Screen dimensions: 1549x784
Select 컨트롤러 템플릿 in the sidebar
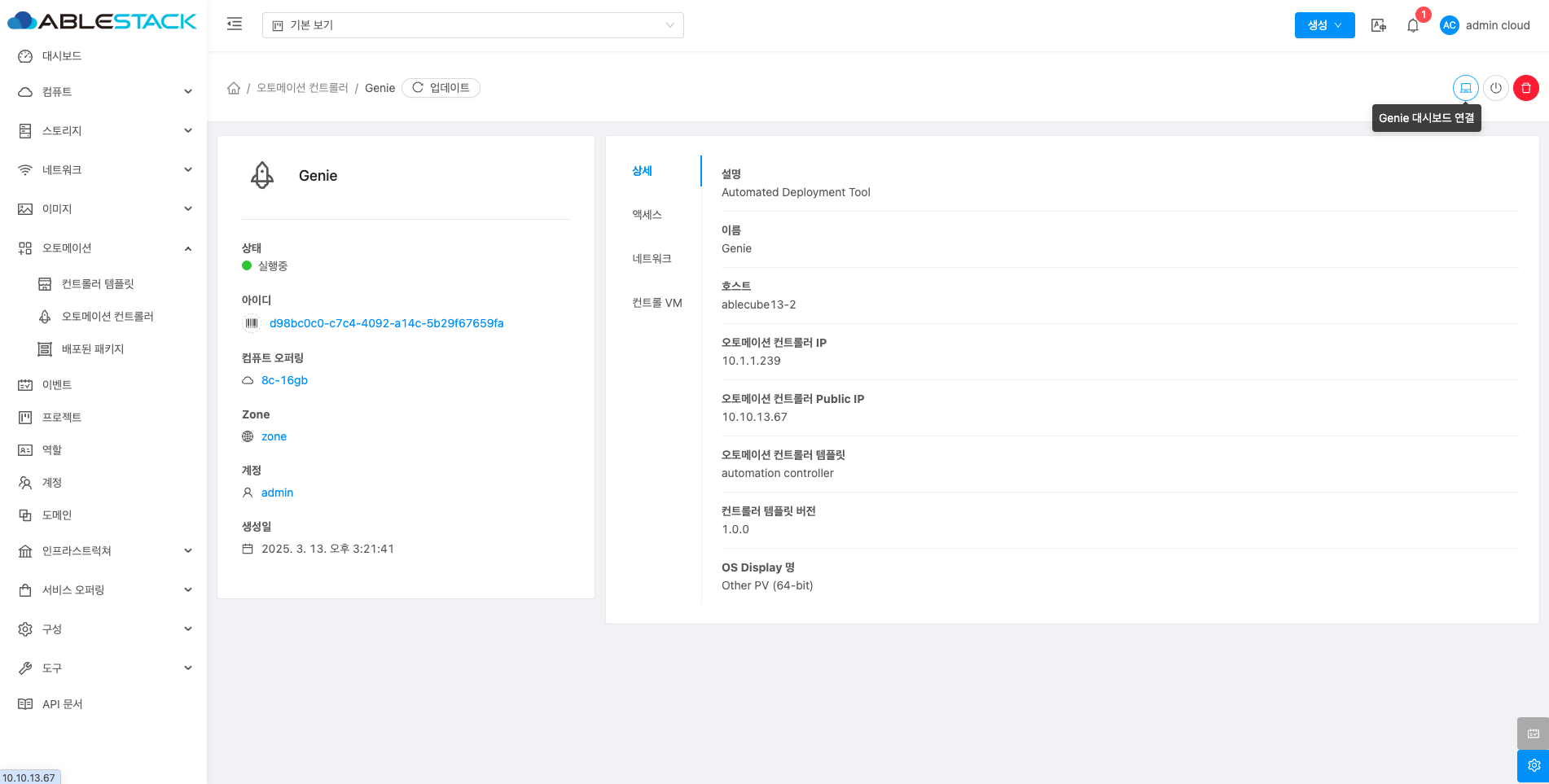(98, 284)
